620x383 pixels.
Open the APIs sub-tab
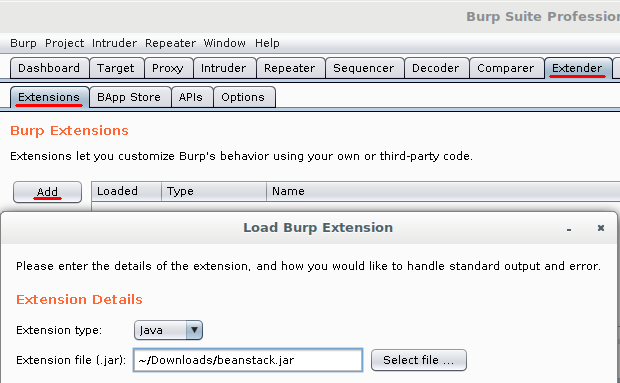coord(191,97)
